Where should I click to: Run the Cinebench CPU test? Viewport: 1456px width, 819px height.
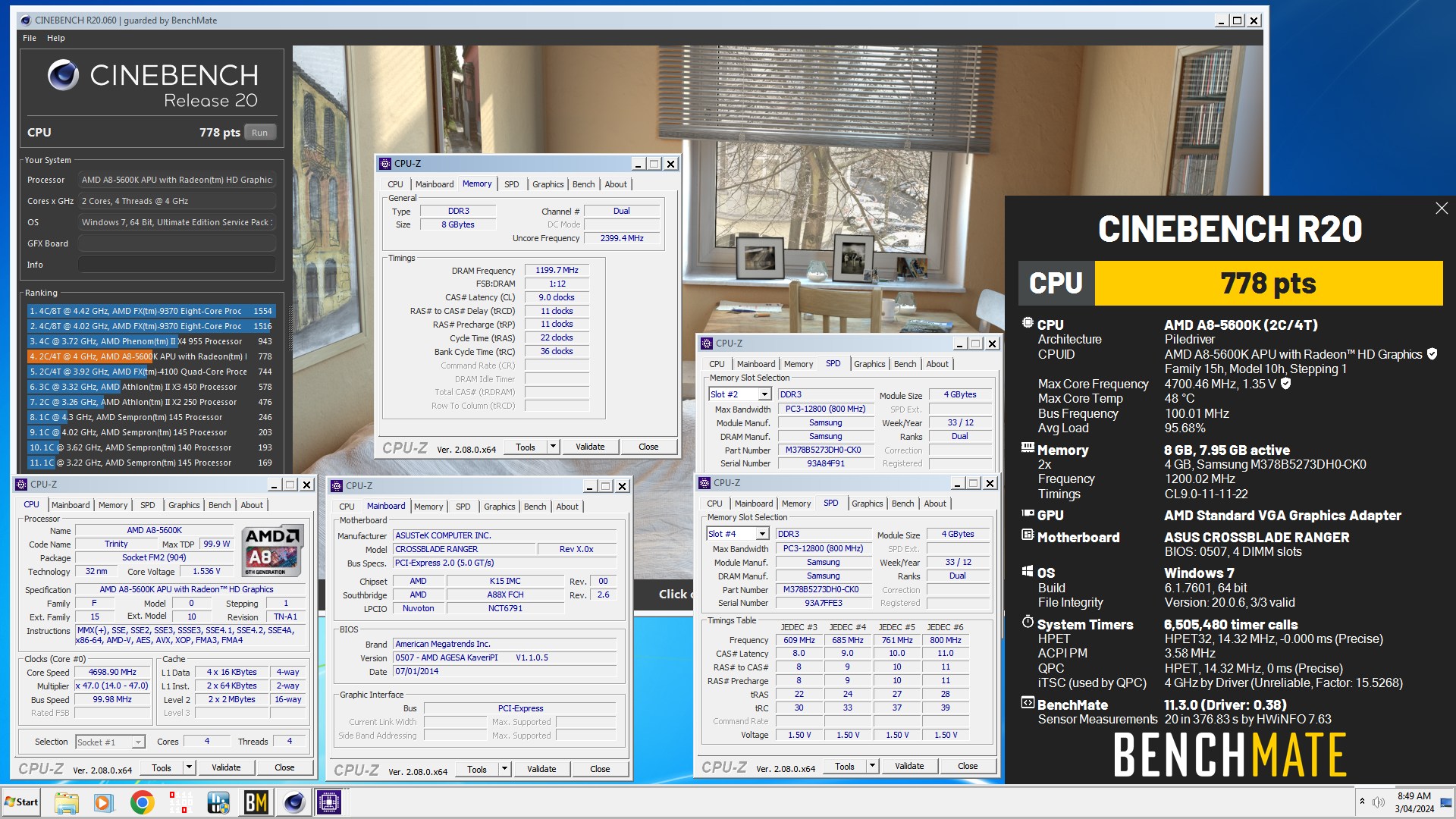coord(259,133)
